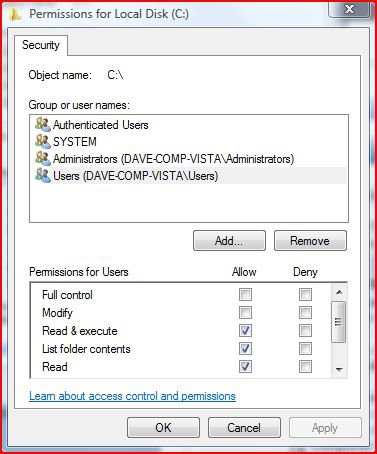This screenshot has height=454, width=377.
Task: Click the permissions list scrollbar thumb
Action: [339, 322]
